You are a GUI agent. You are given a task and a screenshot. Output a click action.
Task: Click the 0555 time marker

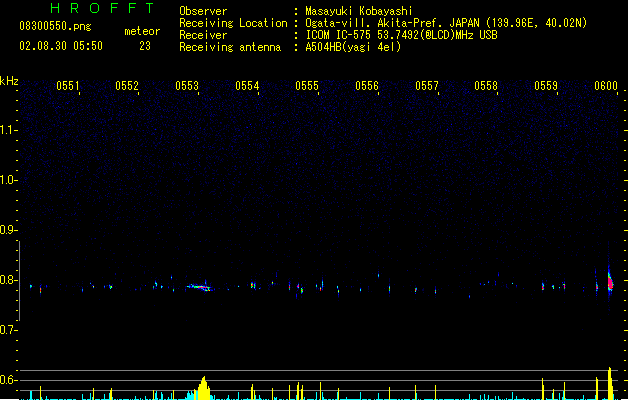click(307, 86)
